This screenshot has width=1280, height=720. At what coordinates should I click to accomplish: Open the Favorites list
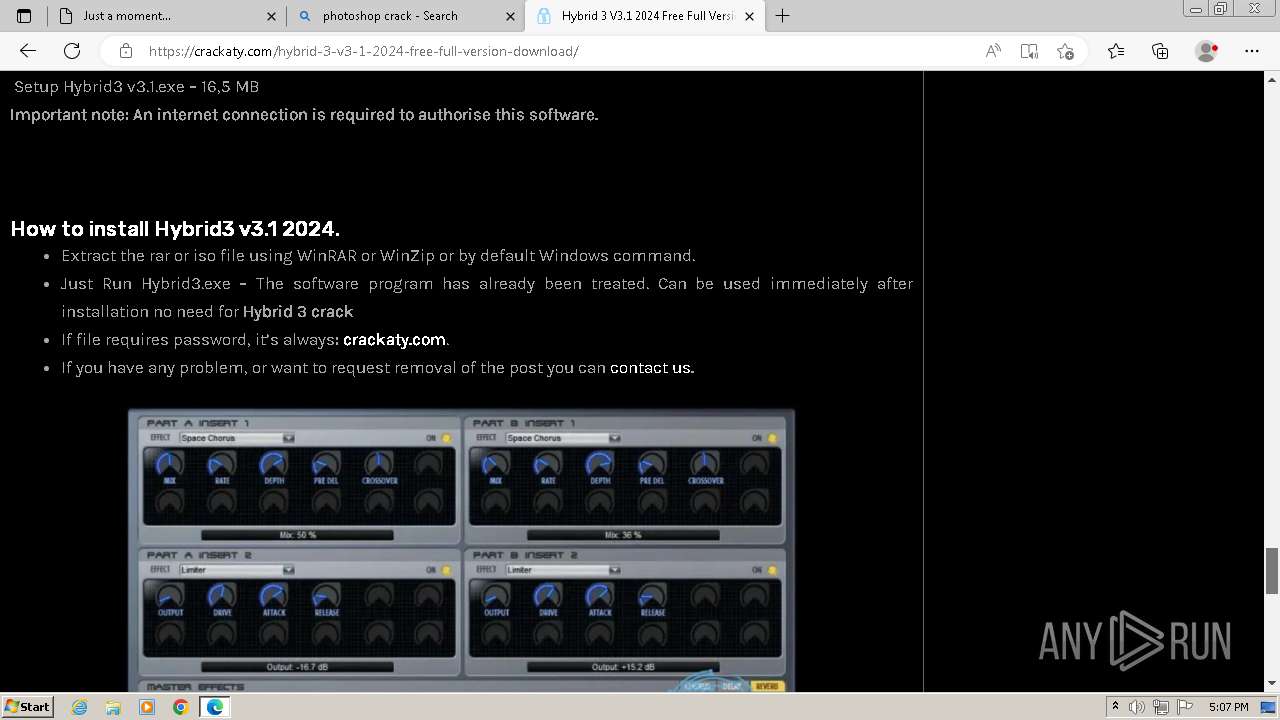pos(1116,51)
